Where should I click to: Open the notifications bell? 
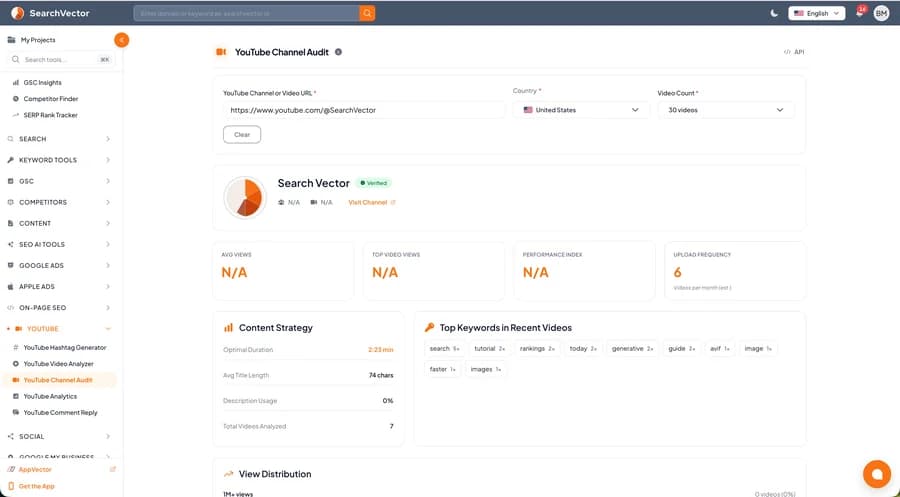click(860, 13)
